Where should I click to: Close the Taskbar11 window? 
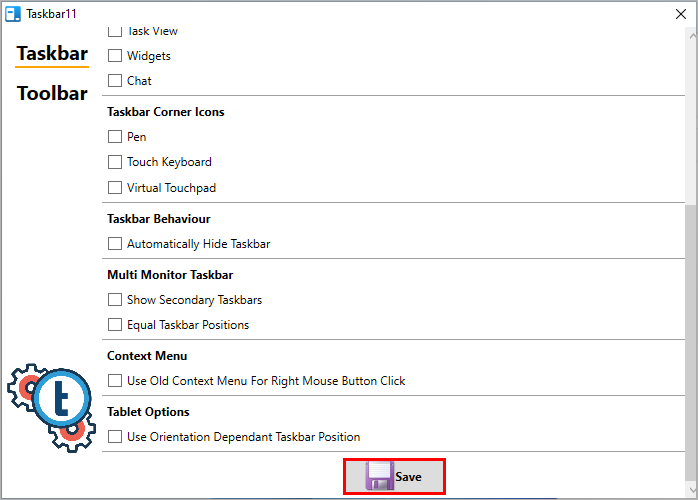(681, 14)
